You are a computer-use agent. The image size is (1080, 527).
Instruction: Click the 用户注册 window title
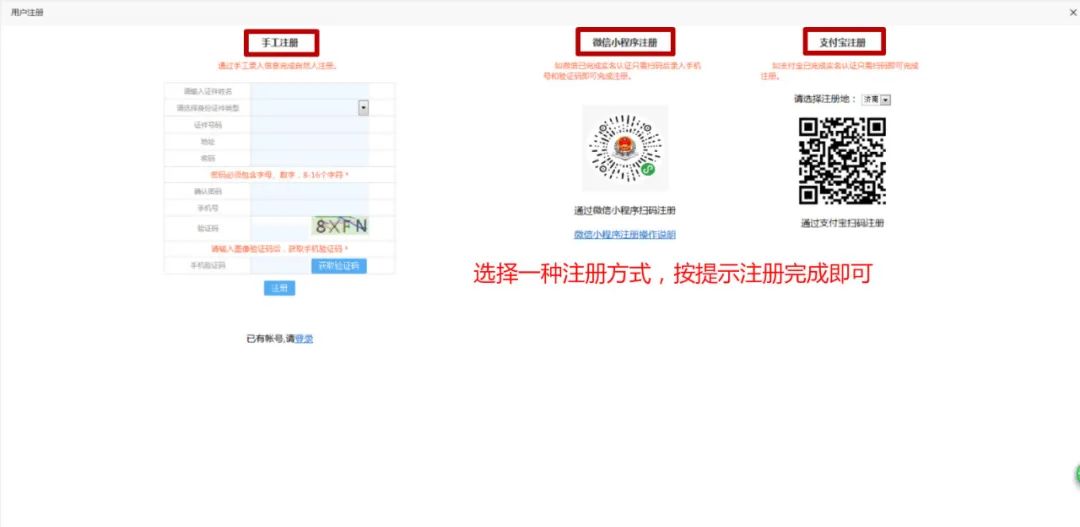coord(27,12)
